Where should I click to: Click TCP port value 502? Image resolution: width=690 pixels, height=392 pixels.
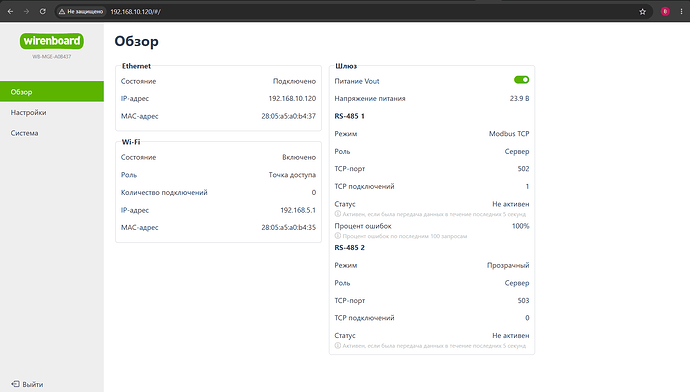[524, 169]
